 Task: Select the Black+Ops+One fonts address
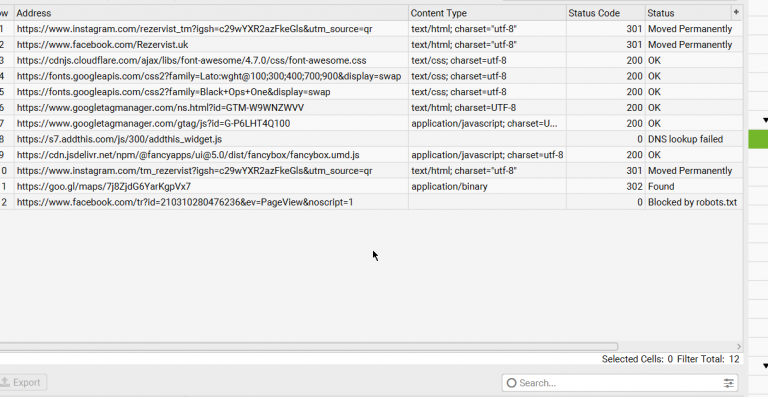pos(173,92)
